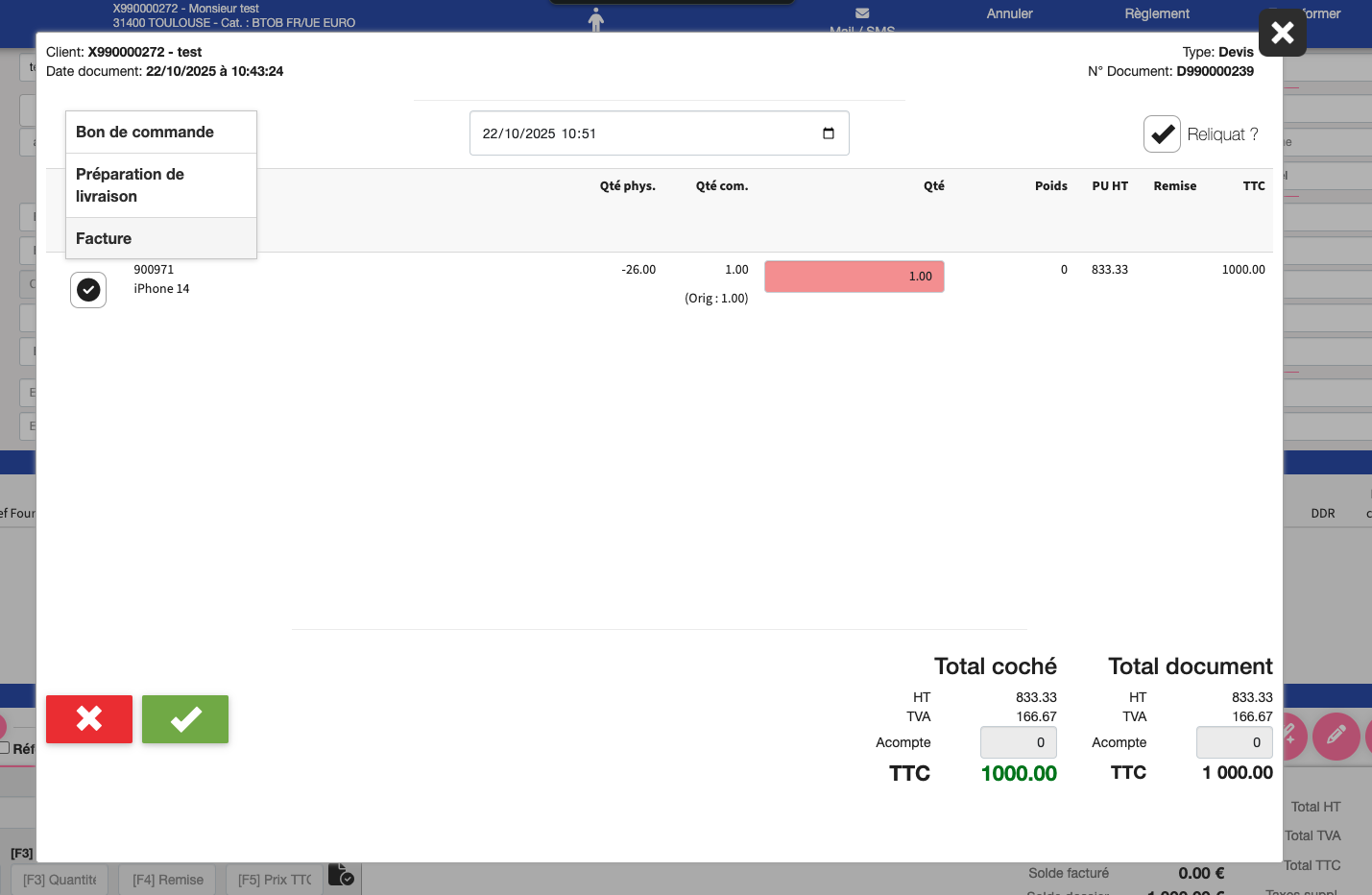Click the Mail / SMS envelope icon
Image resolution: width=1372 pixels, height=895 pixels.
(x=862, y=13)
